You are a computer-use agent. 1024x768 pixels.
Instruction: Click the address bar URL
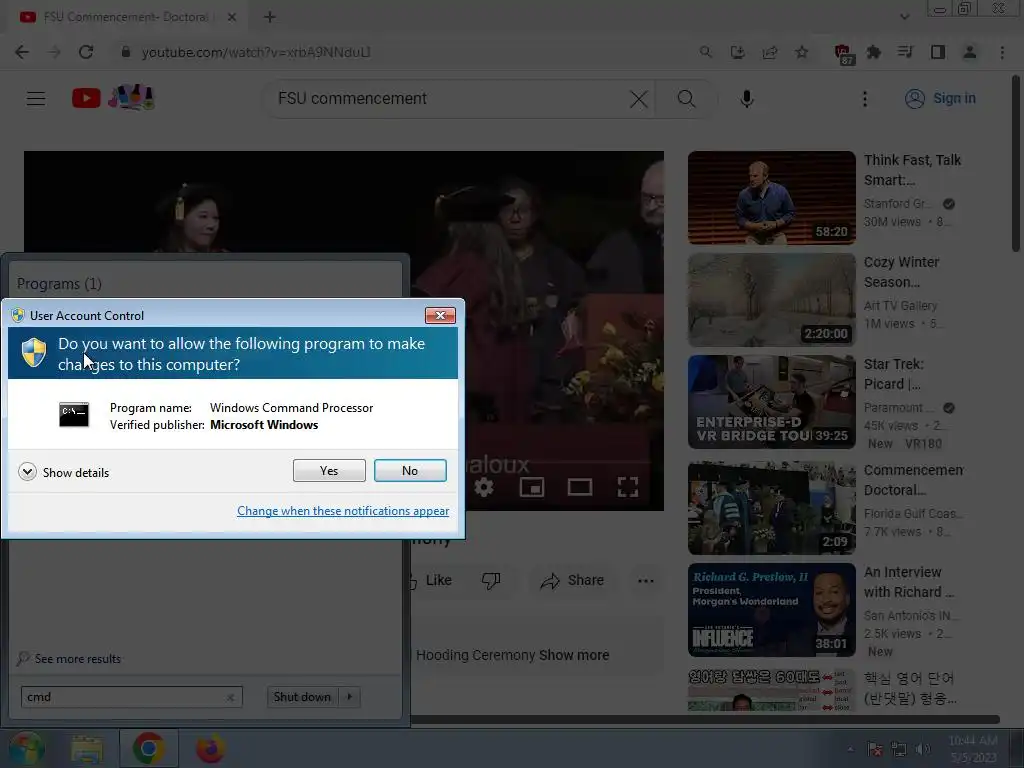coord(256,52)
